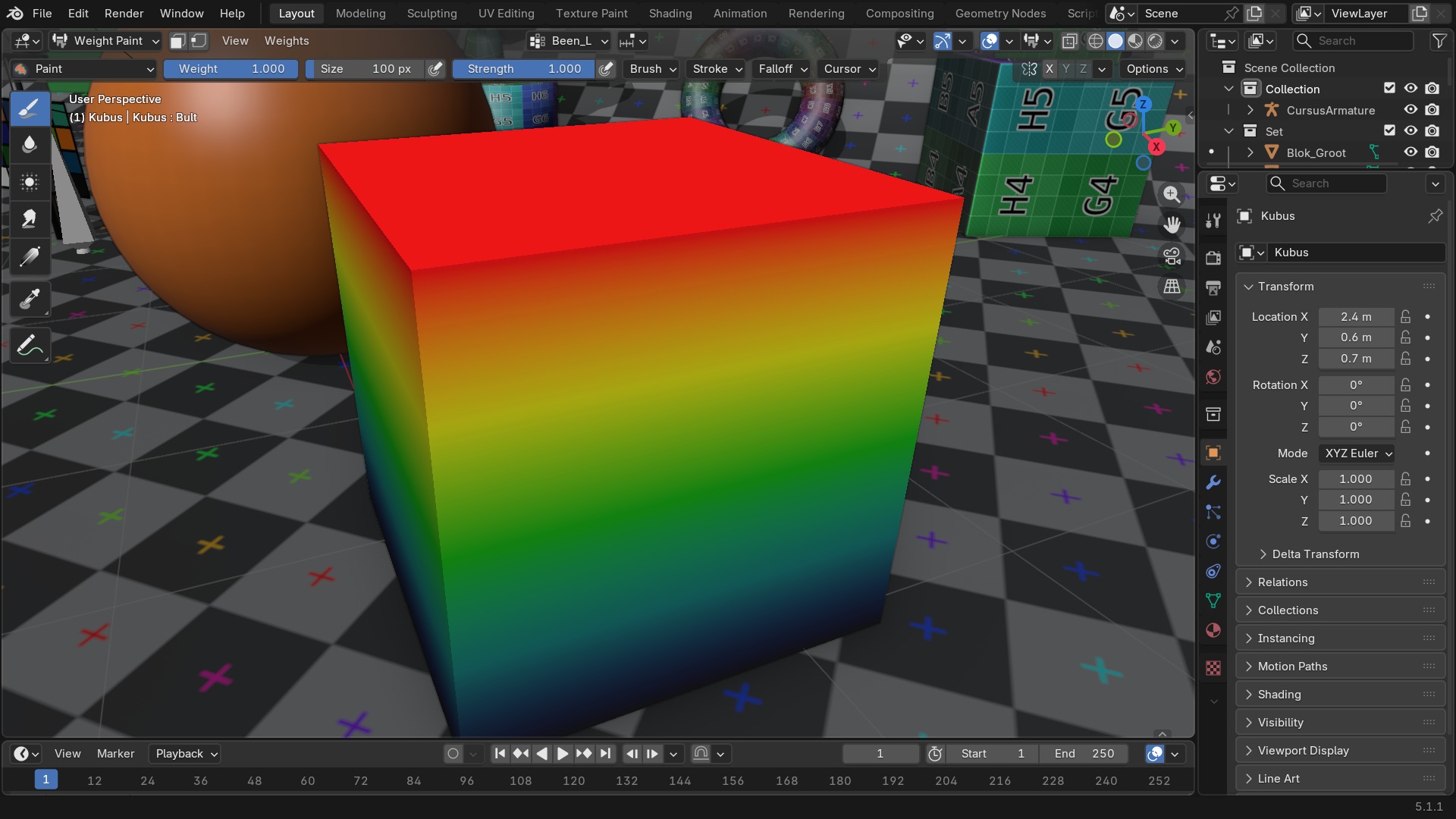Viewport: 1456px width, 819px height.
Task: Hide CursusArmature with its eye icon
Action: click(x=1410, y=110)
